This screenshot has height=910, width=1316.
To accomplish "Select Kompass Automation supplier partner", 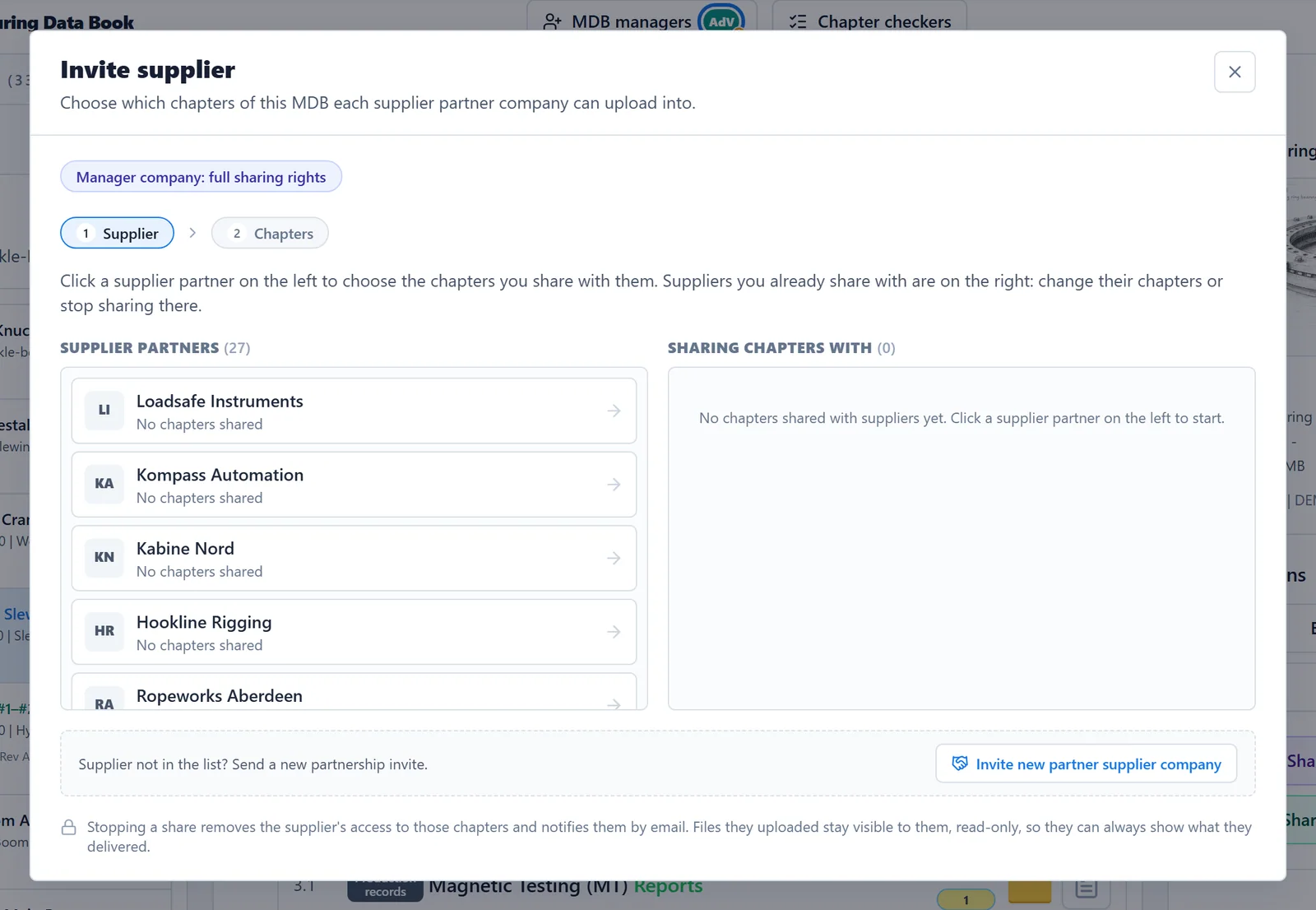I will (x=354, y=485).
